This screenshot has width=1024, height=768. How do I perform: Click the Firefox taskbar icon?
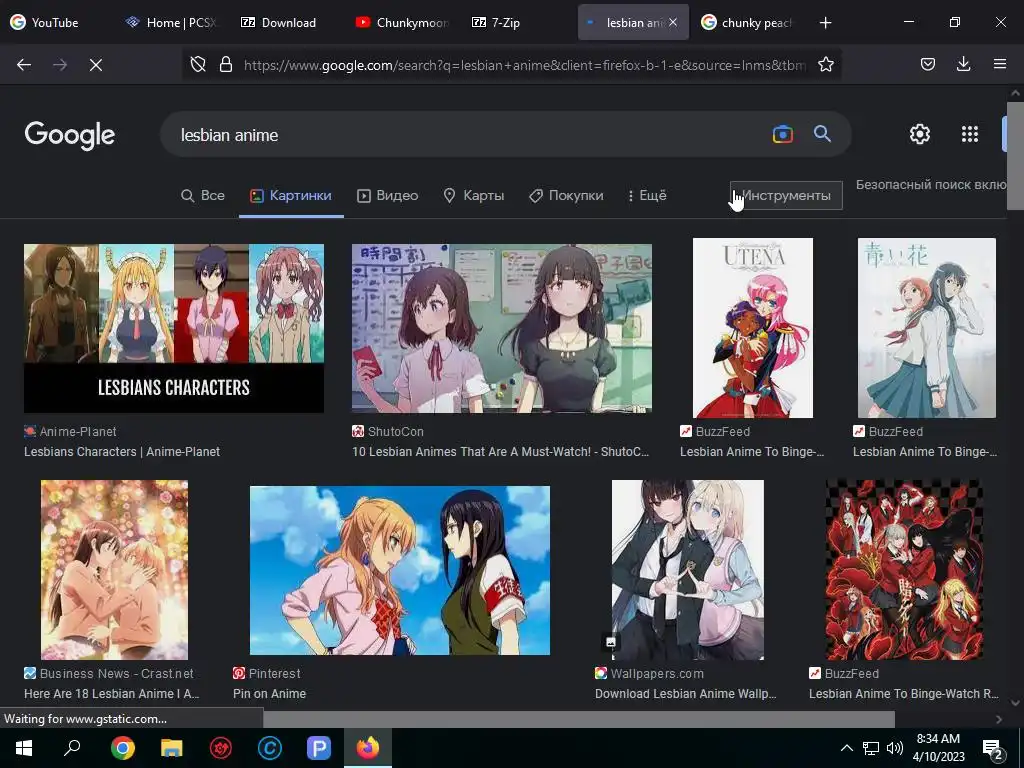(x=368, y=748)
